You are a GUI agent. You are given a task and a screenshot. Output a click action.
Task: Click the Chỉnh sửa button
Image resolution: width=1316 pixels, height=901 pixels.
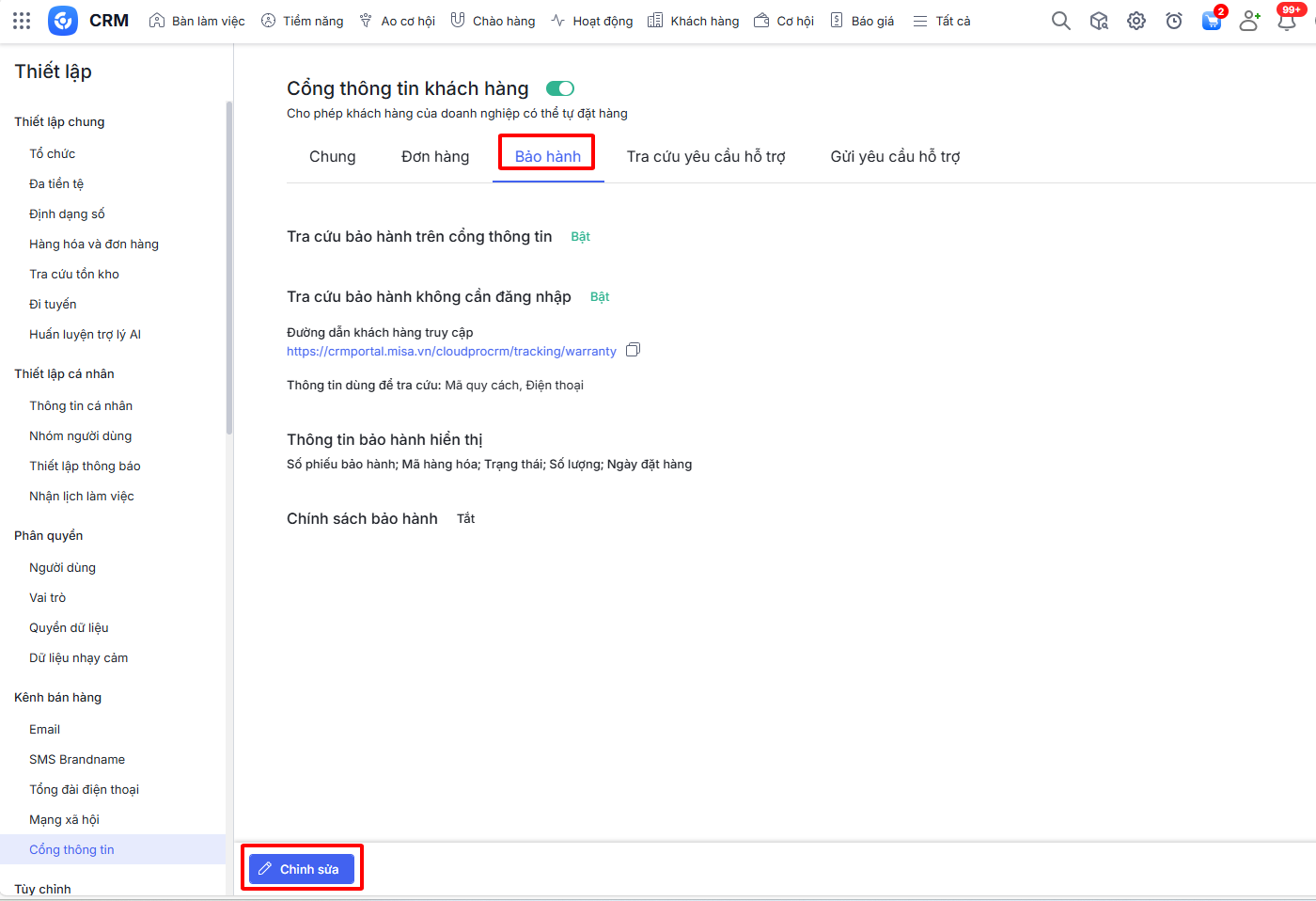(302, 869)
